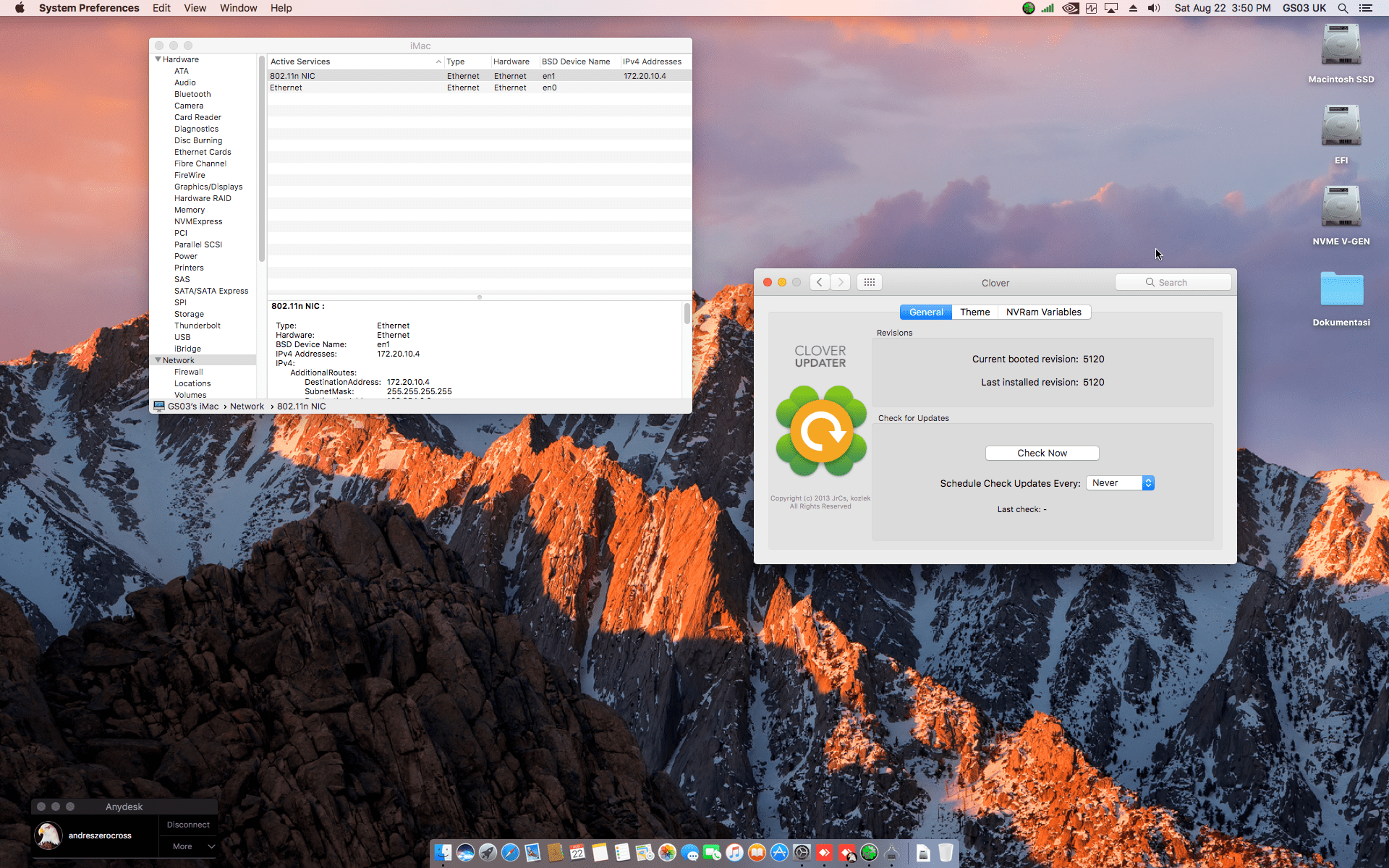Open Safari from the dock
Screen dimensions: 1389x868
[510, 853]
